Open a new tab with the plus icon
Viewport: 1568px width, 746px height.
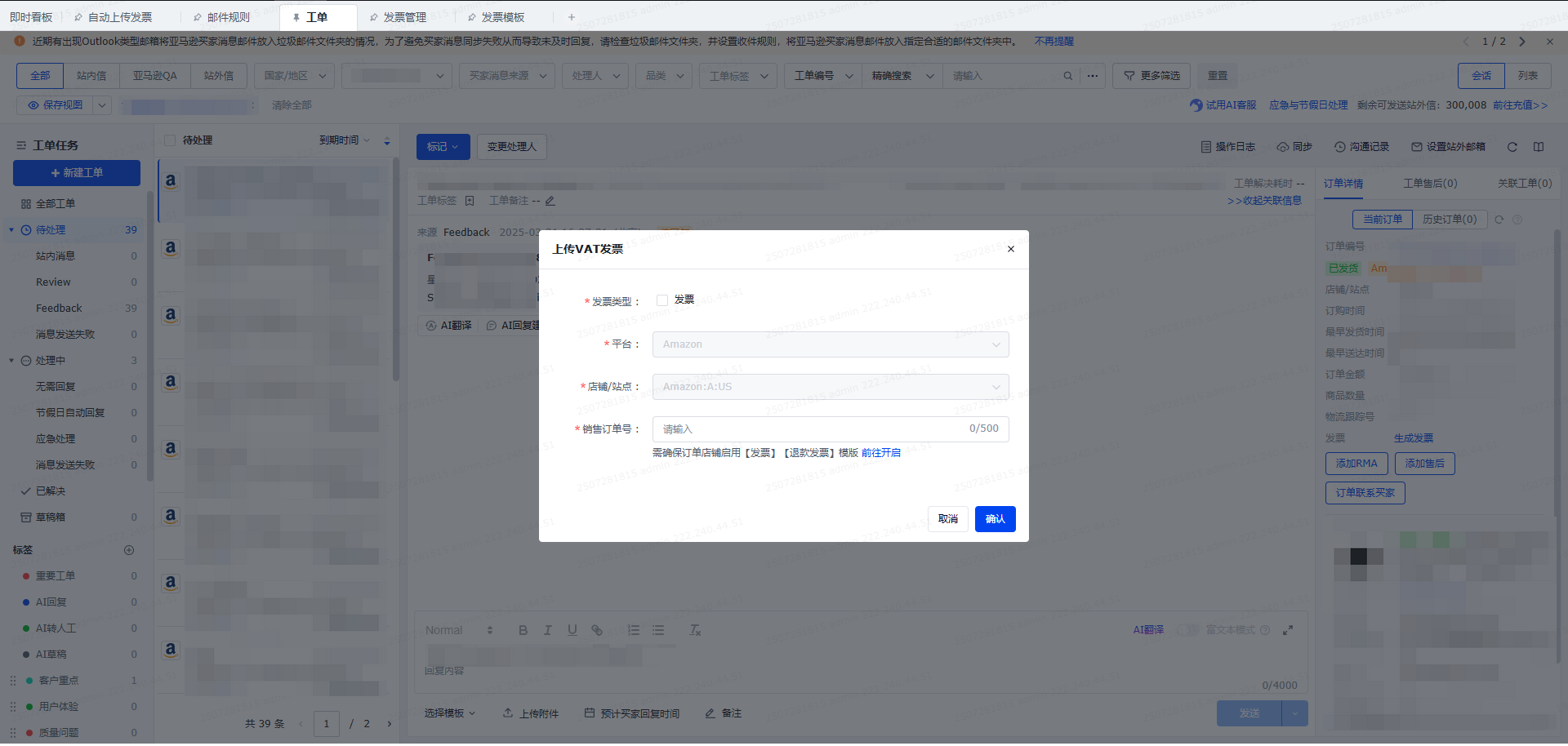click(572, 17)
